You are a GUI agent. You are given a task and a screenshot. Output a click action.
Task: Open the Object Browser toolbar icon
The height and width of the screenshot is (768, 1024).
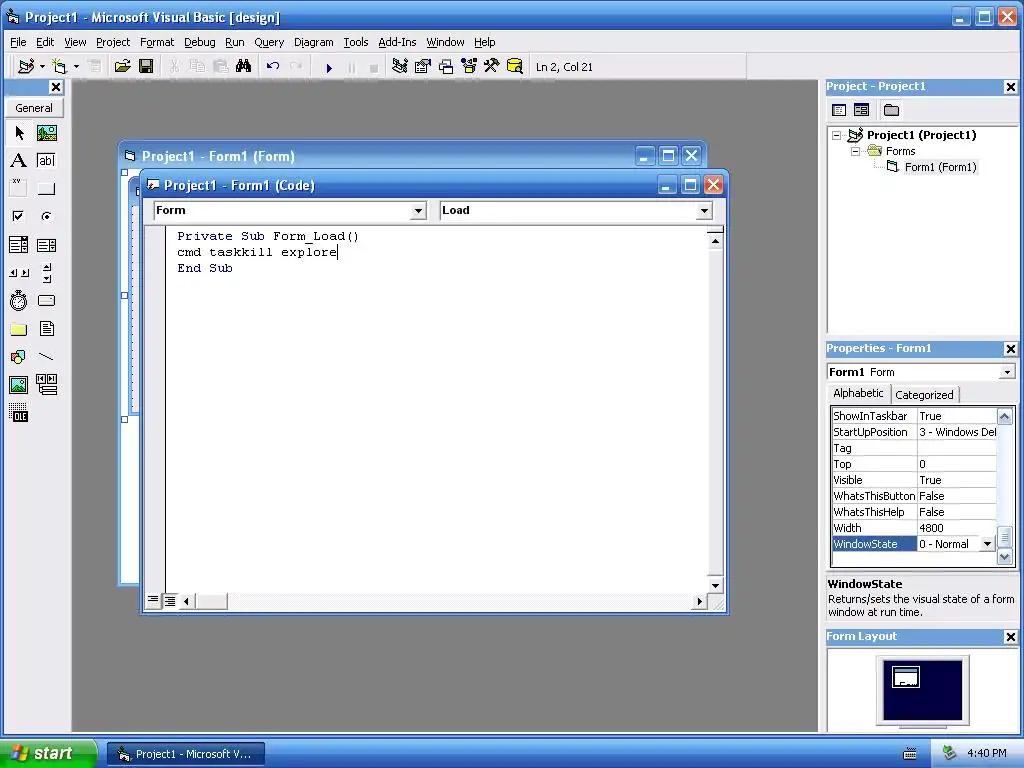(x=469, y=67)
